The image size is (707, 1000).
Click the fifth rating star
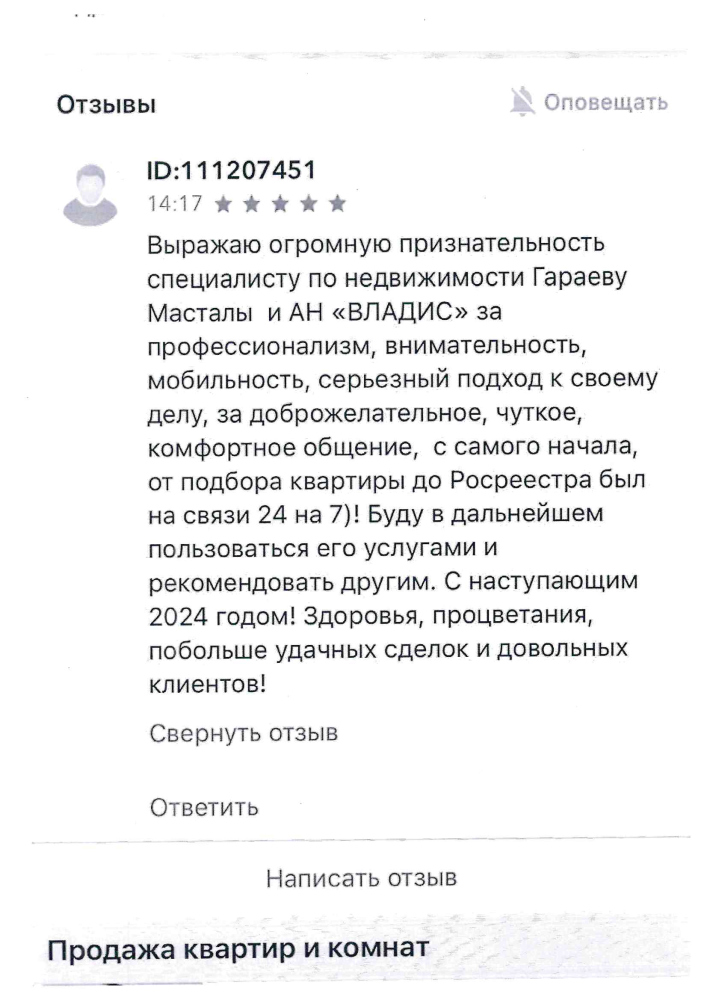(338, 204)
